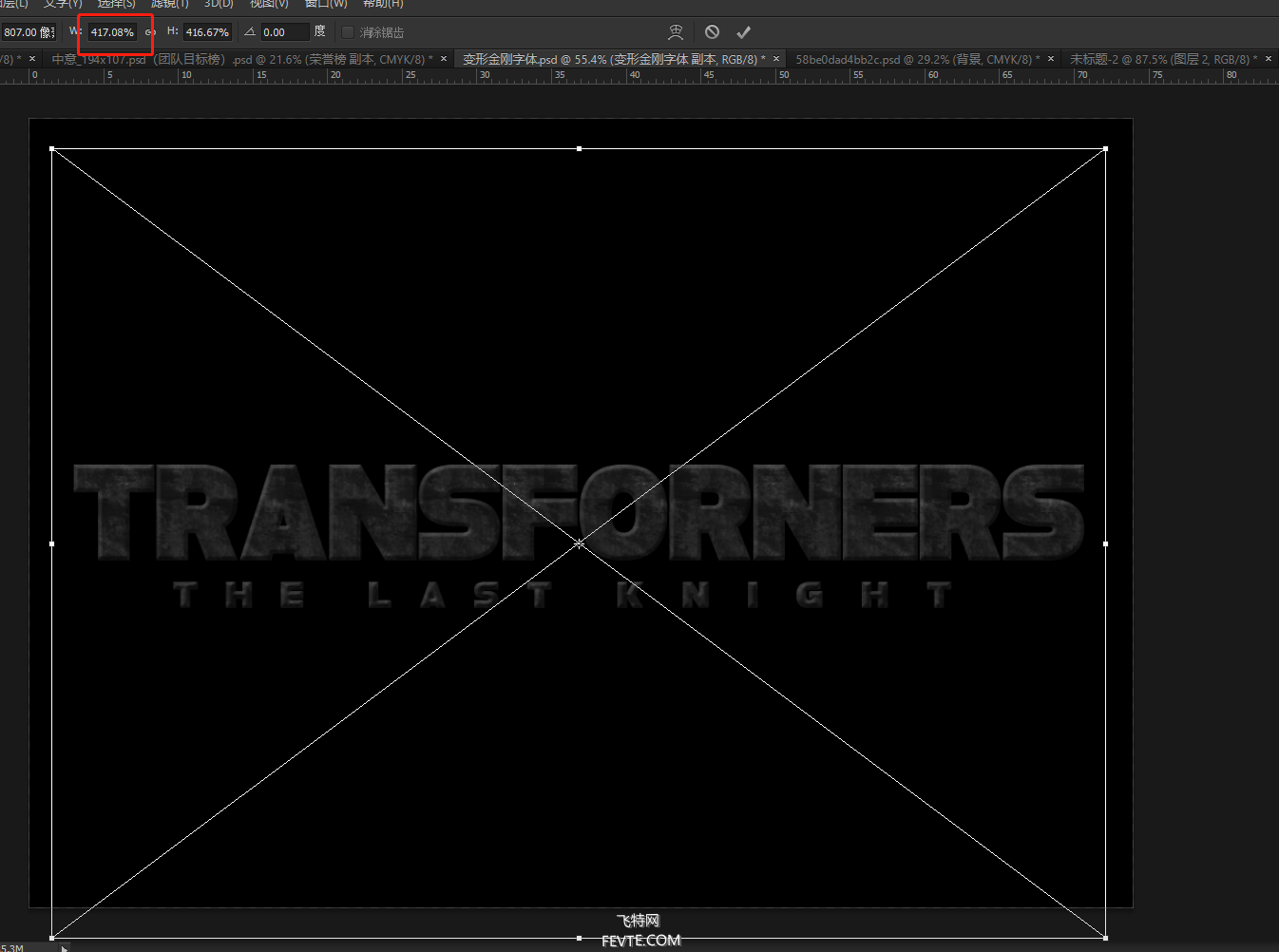Viewport: 1279px width, 952px height.
Task: Click the rotation angle icon
Action: (x=250, y=32)
